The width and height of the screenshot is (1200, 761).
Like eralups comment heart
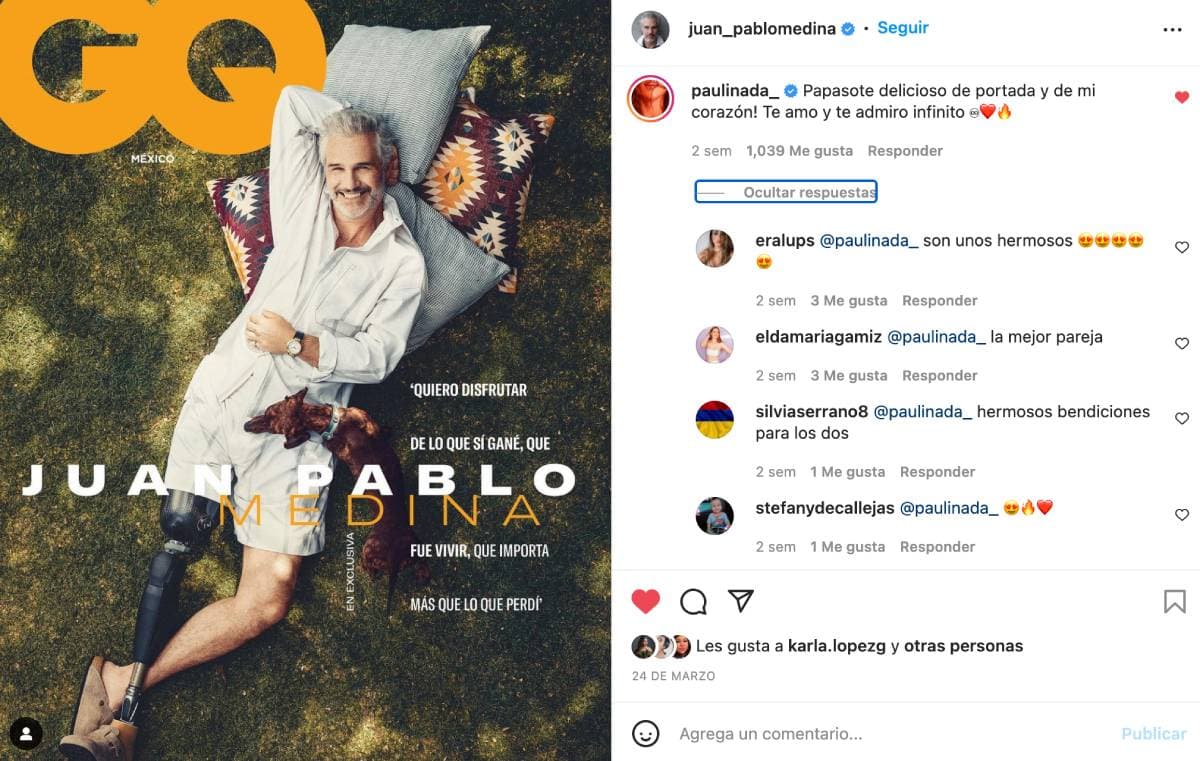click(1182, 247)
